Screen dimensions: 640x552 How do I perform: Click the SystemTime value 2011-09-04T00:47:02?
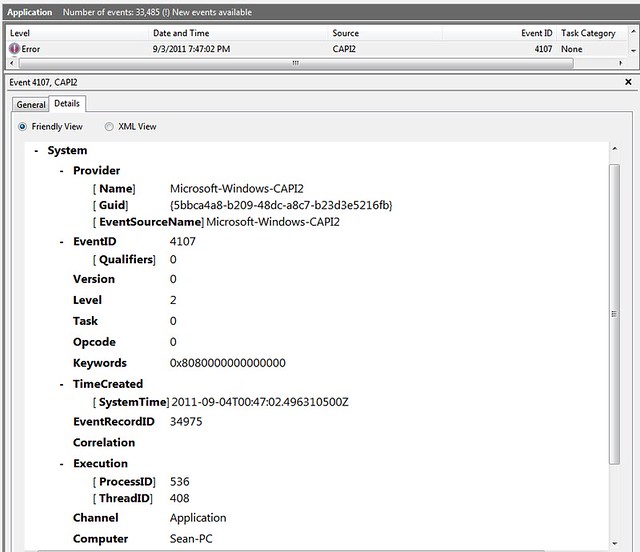tap(260, 402)
